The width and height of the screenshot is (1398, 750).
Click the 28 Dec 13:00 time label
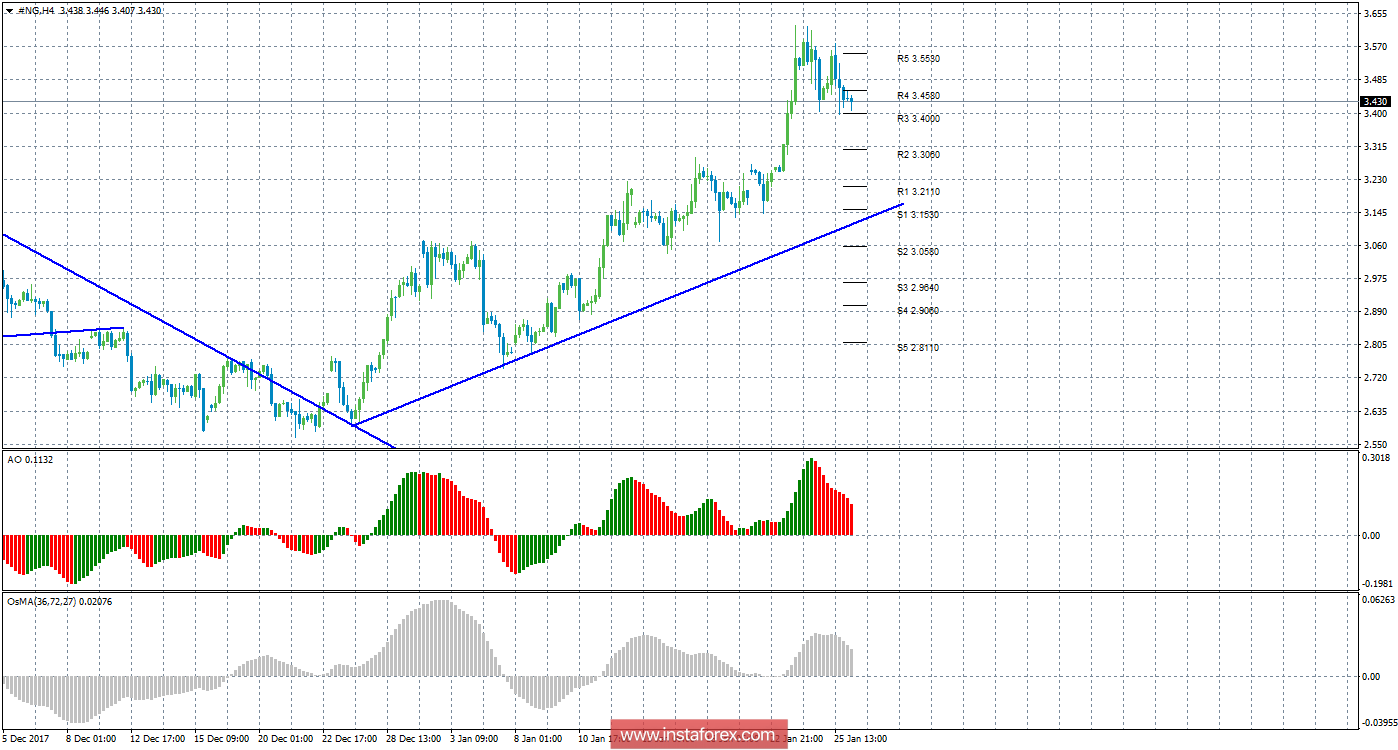point(414,739)
